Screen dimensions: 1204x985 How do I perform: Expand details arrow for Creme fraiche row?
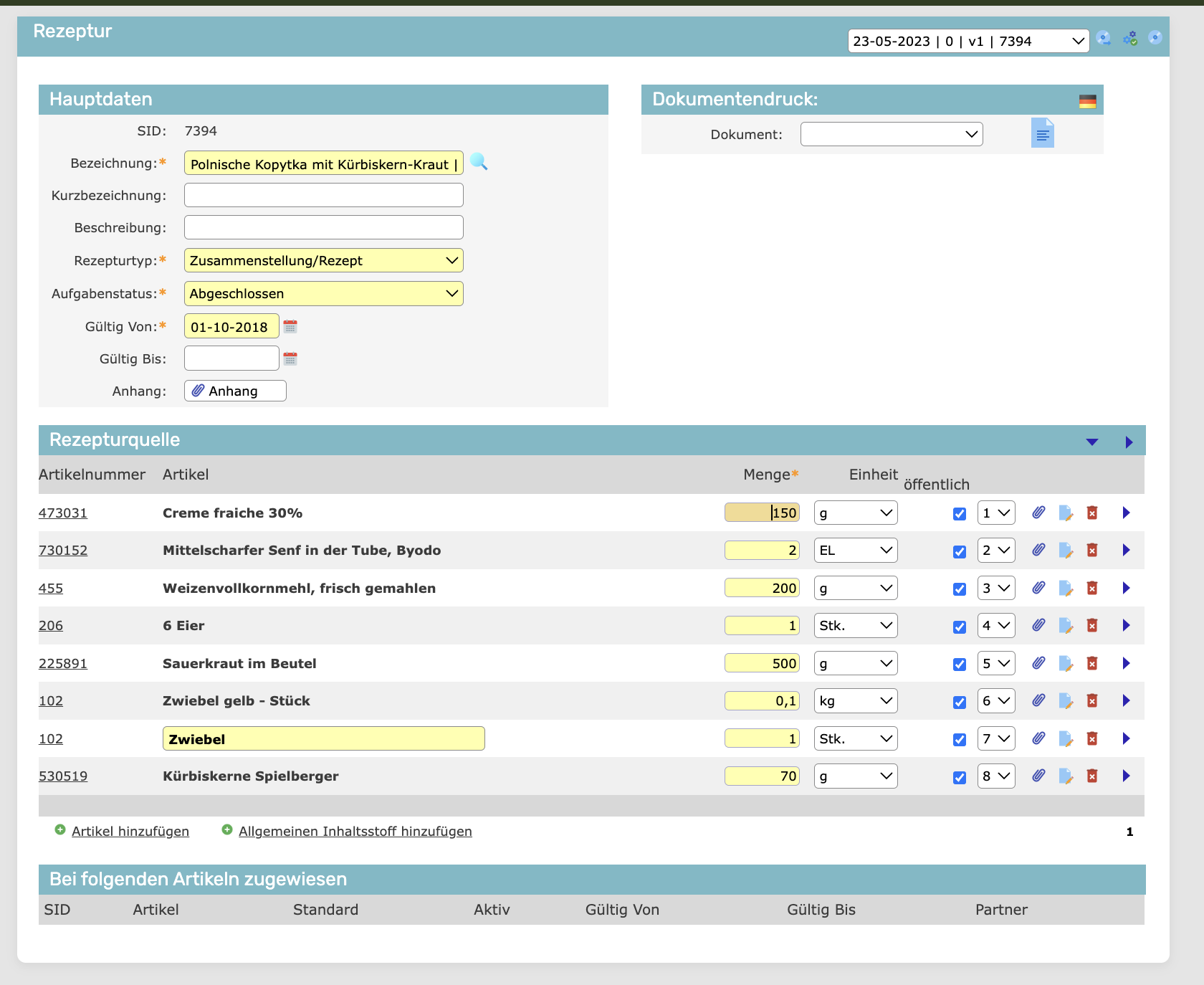click(1126, 513)
